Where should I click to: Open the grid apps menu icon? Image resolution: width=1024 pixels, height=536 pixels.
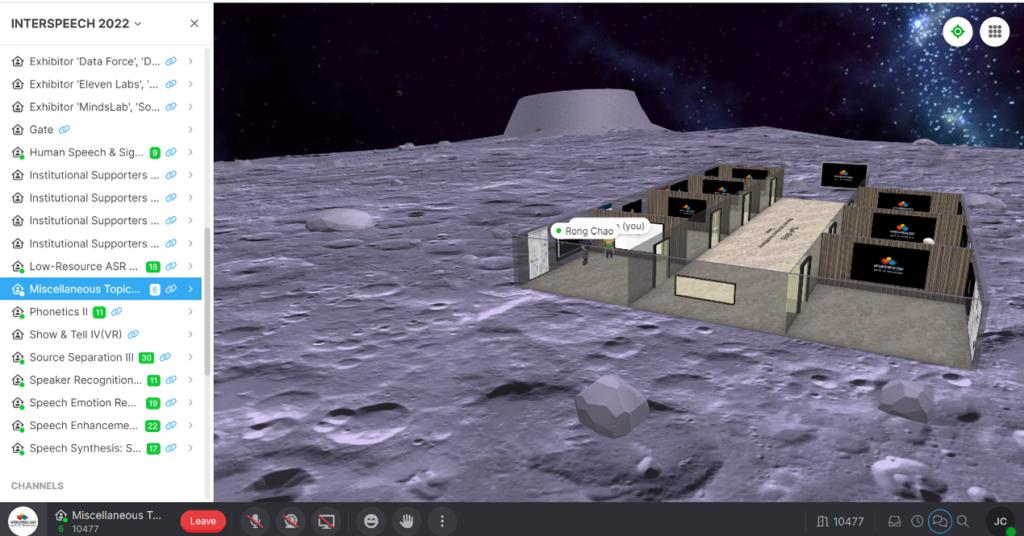pos(994,32)
